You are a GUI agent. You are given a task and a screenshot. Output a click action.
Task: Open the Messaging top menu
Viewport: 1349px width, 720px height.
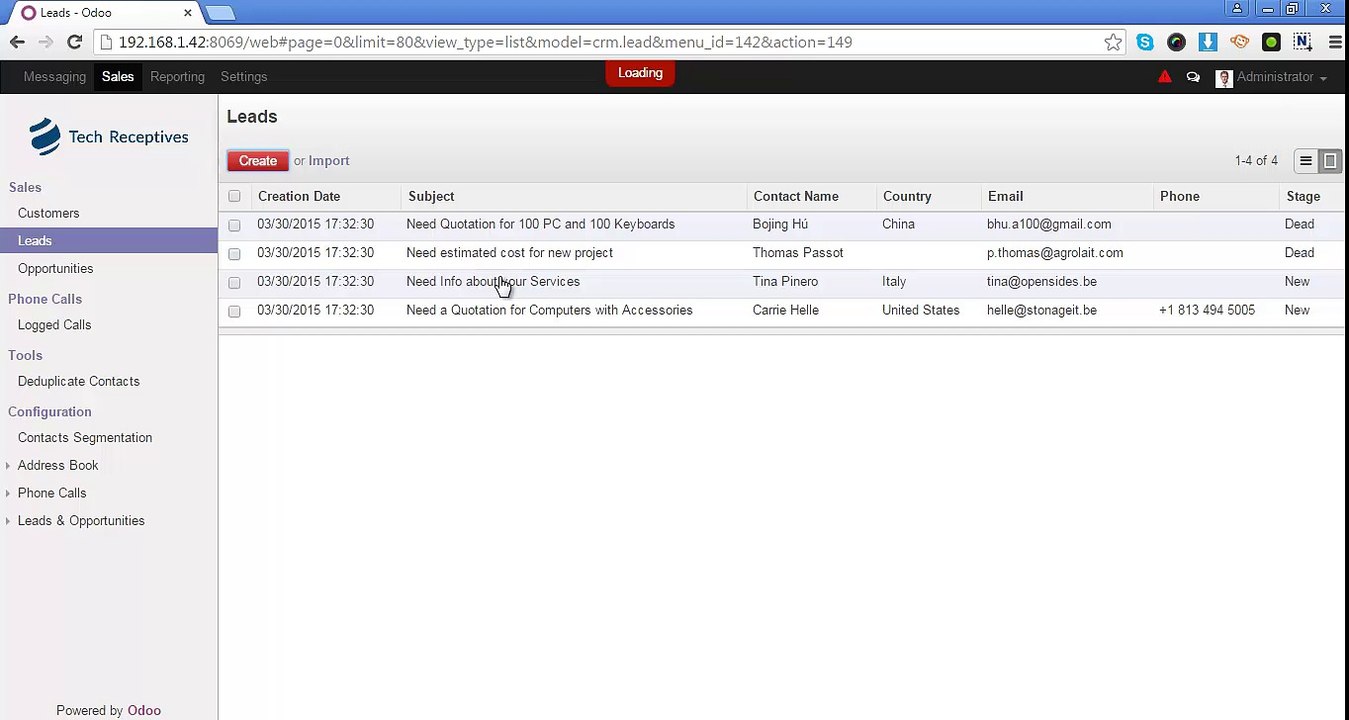click(54, 77)
